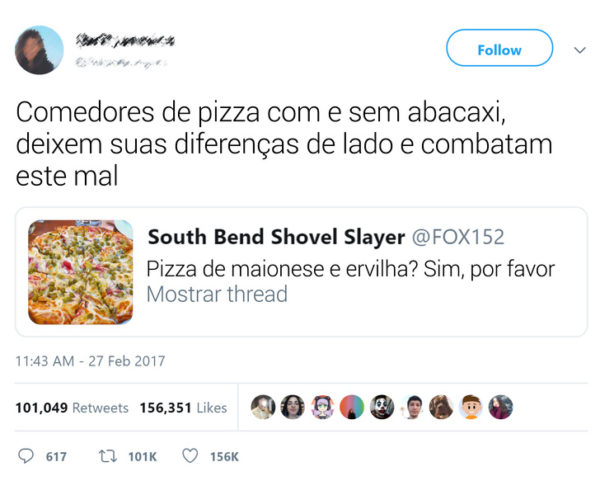The height and width of the screenshot is (495, 600).
Task: Open the first liker avatar in row
Action: [x=263, y=407]
